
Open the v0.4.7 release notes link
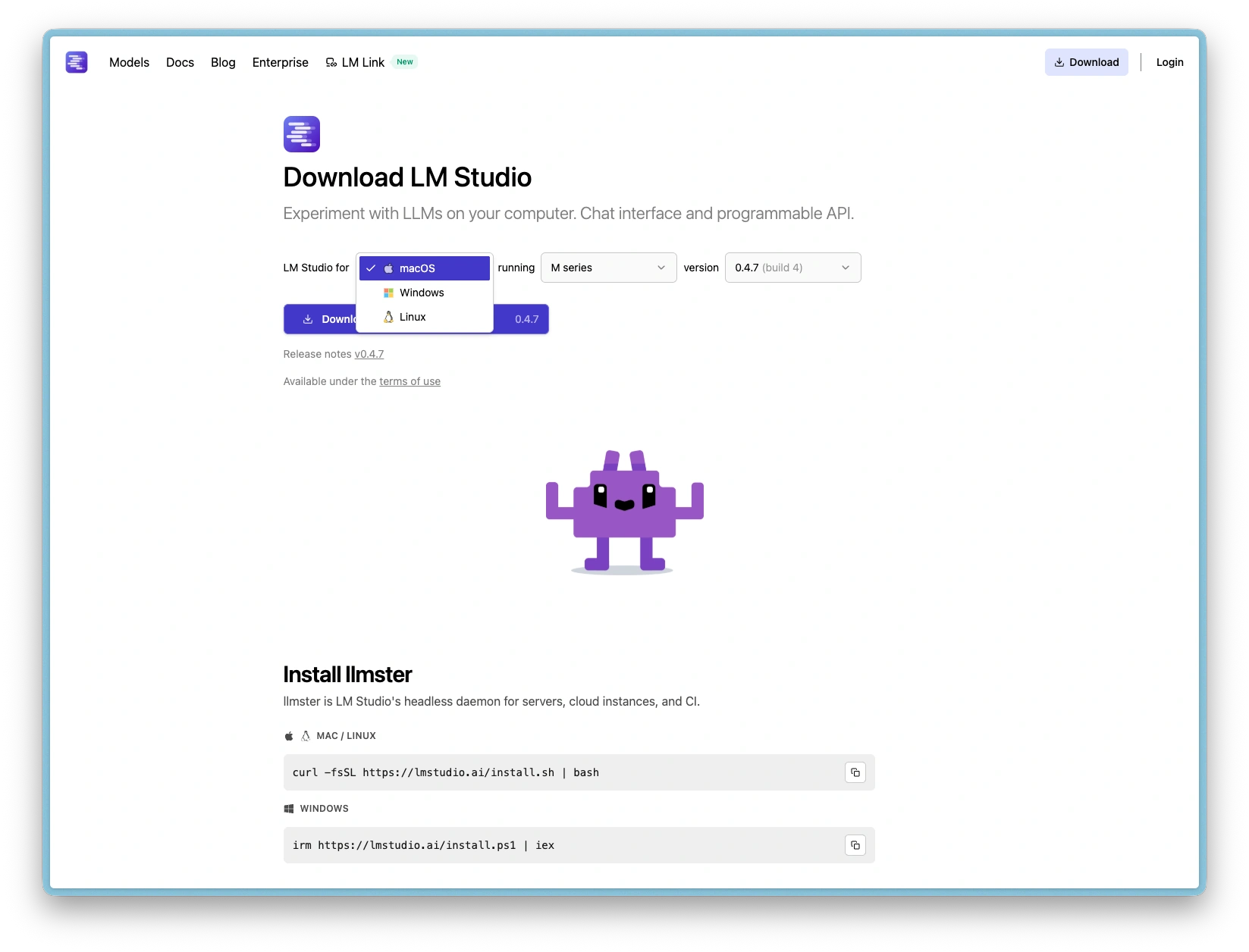369,354
